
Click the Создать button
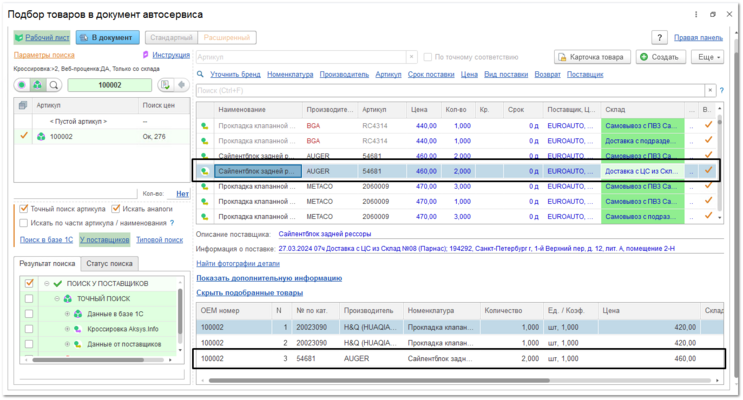tap(660, 57)
